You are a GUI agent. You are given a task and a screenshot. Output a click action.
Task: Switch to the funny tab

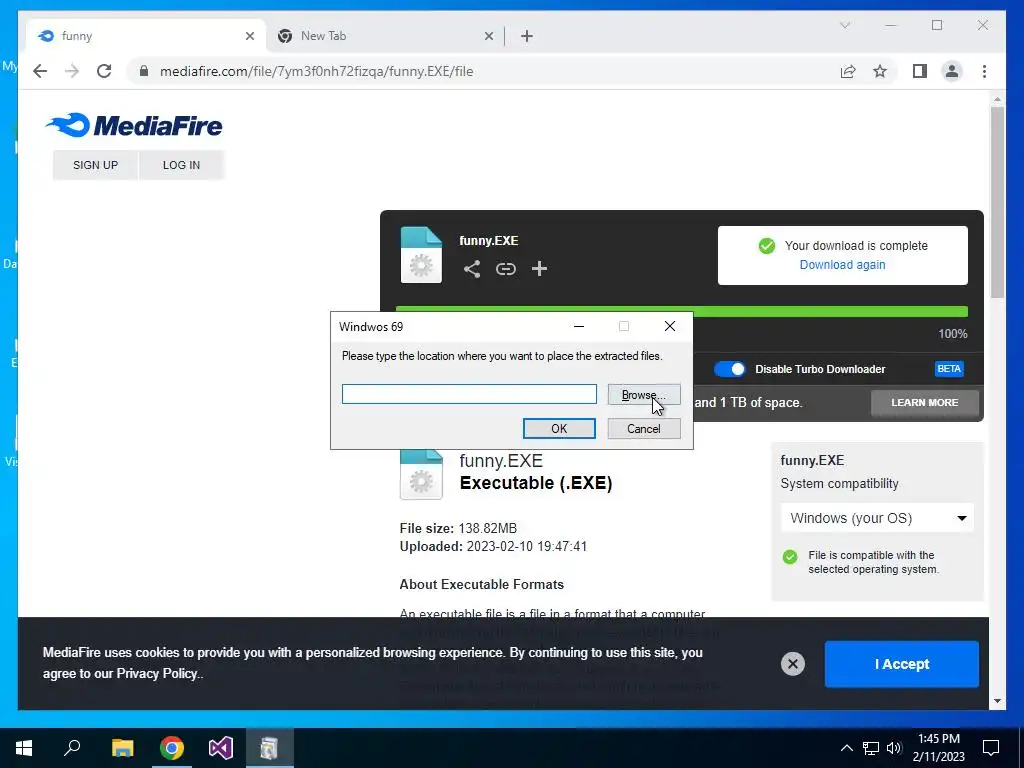pos(144,36)
